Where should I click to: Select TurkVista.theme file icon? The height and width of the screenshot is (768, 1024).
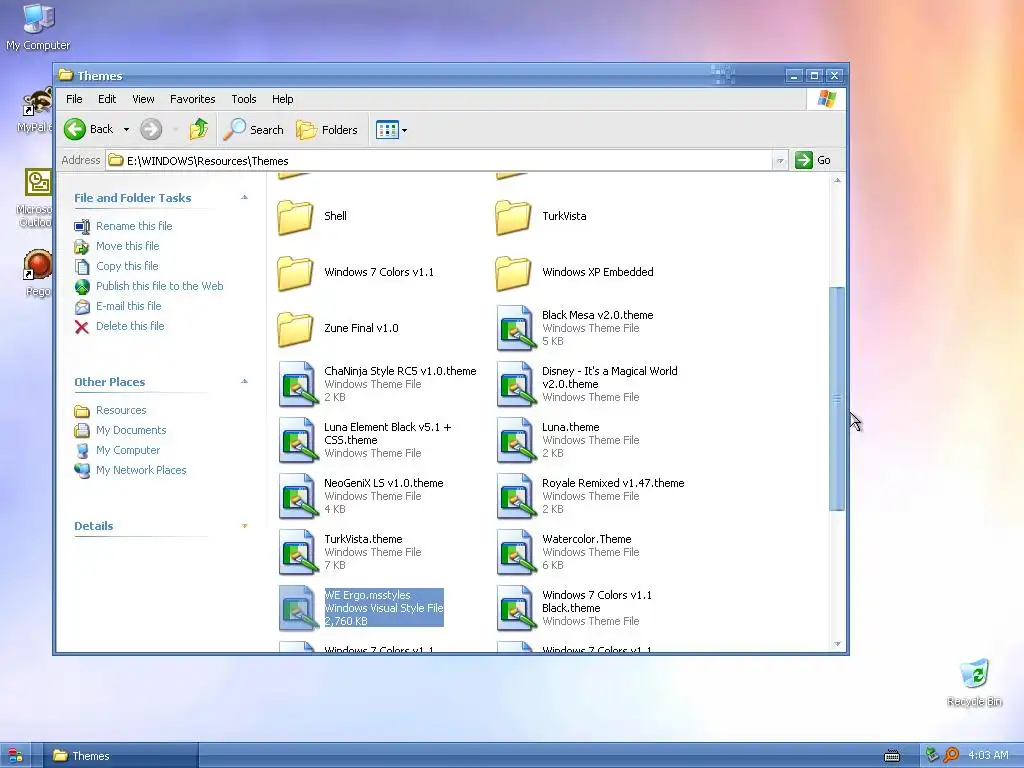[x=298, y=552]
